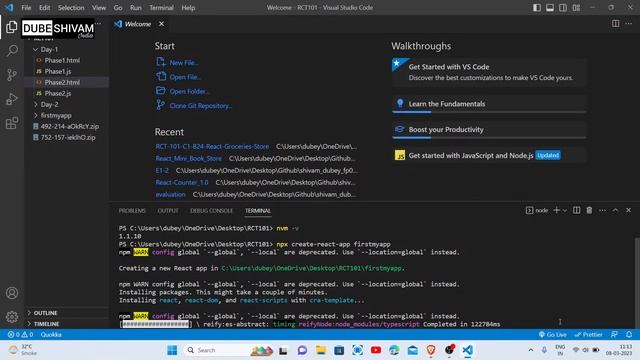Split the terminal
The image size is (640, 360).
coord(576,210)
